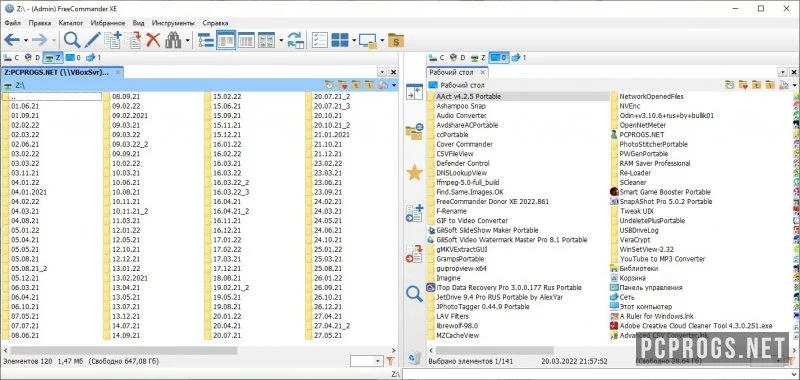
Task: Click the pencil Edit icon
Action: click(x=92, y=40)
